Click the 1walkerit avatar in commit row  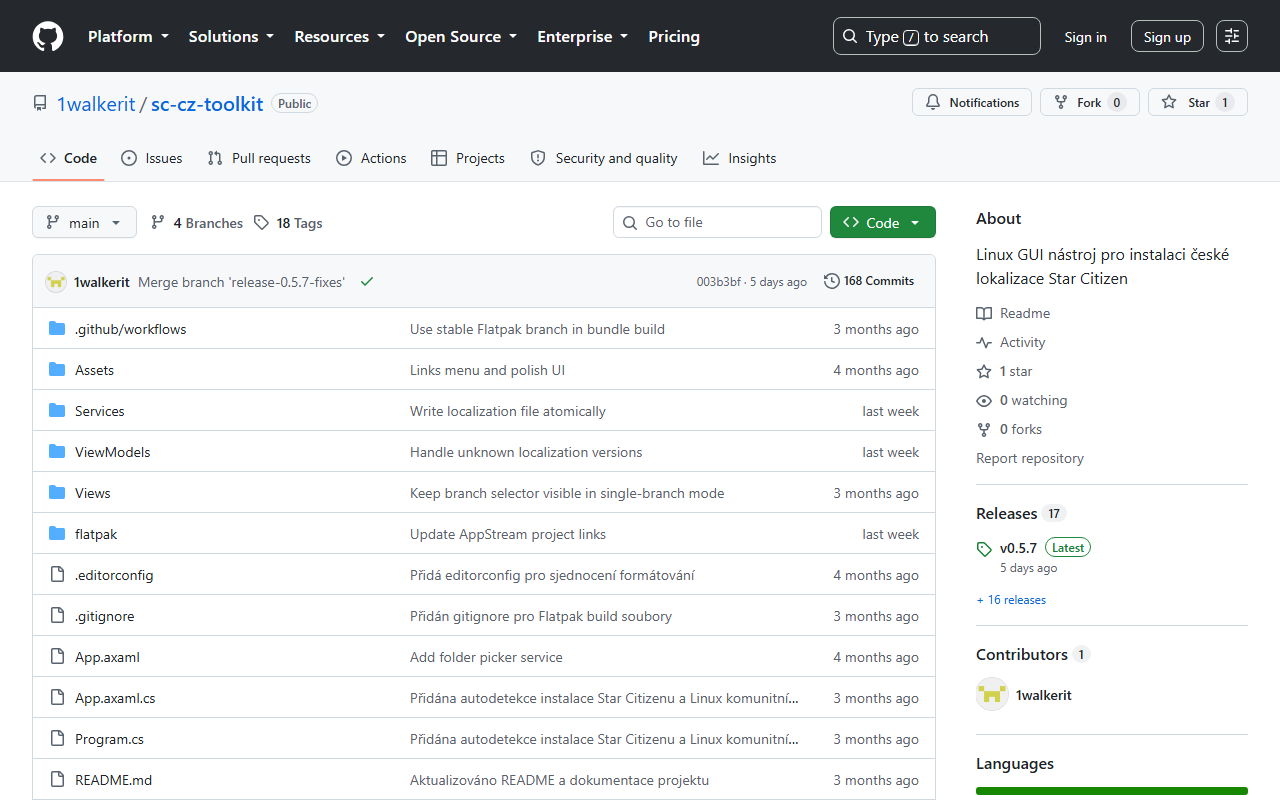pos(56,282)
